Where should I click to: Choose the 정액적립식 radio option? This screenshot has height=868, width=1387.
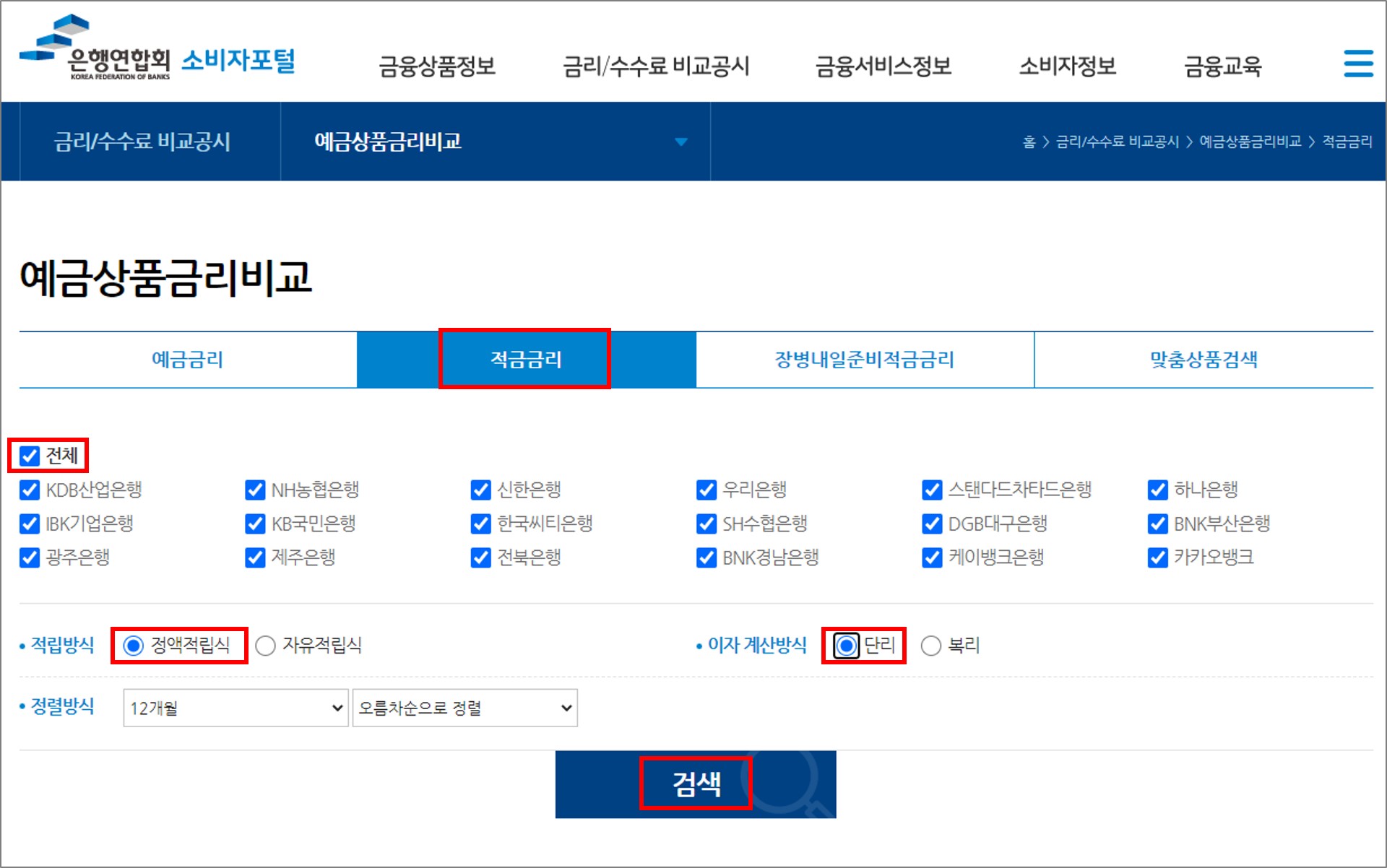click(134, 645)
